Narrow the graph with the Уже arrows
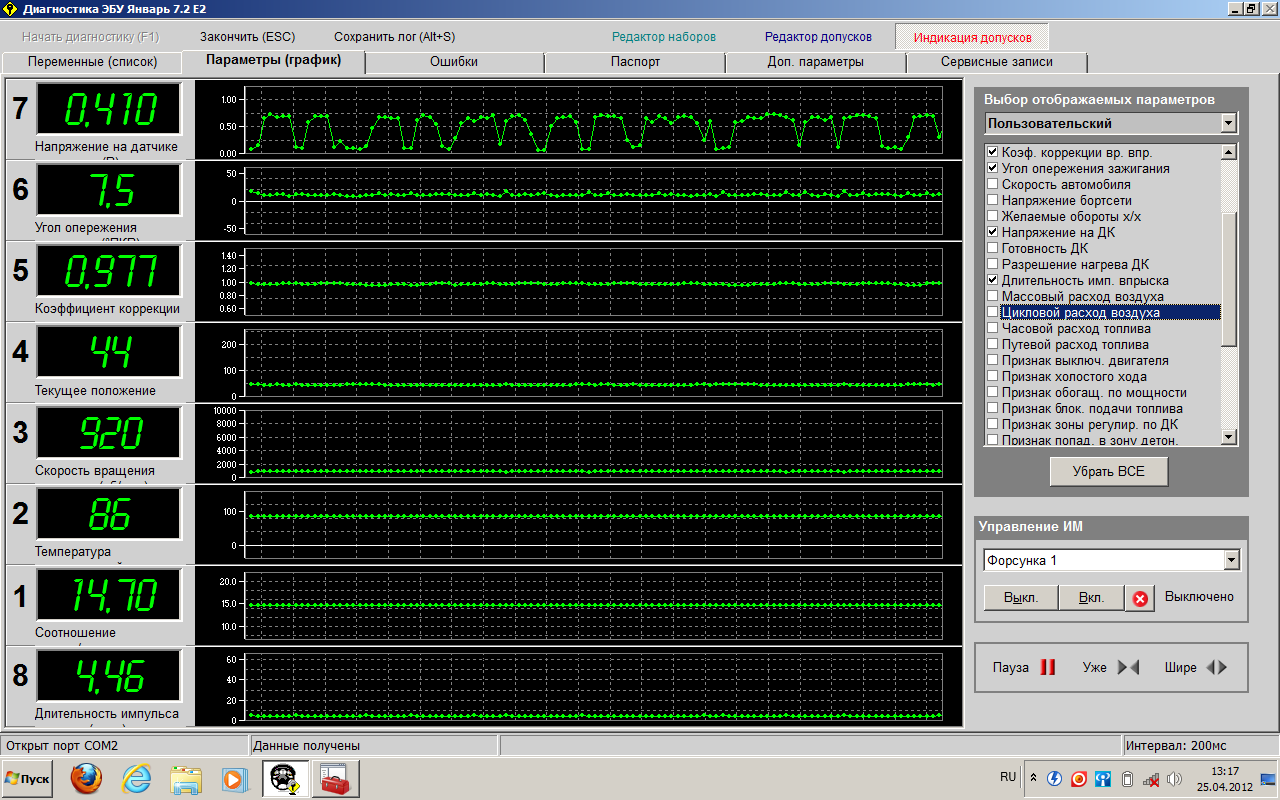 point(1128,667)
